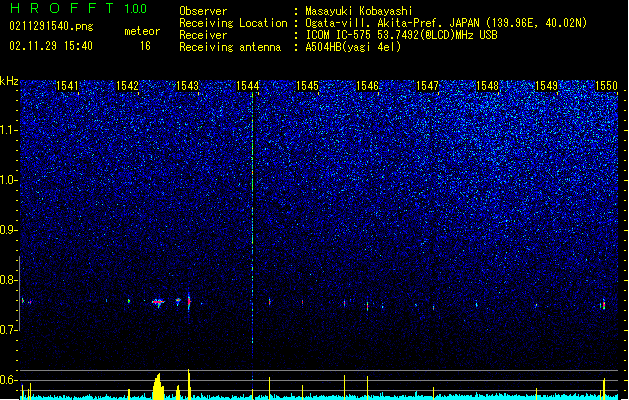629x400 pixels.
Task: Click the date stamp 02.11.29 15:40
Action: click(51, 46)
